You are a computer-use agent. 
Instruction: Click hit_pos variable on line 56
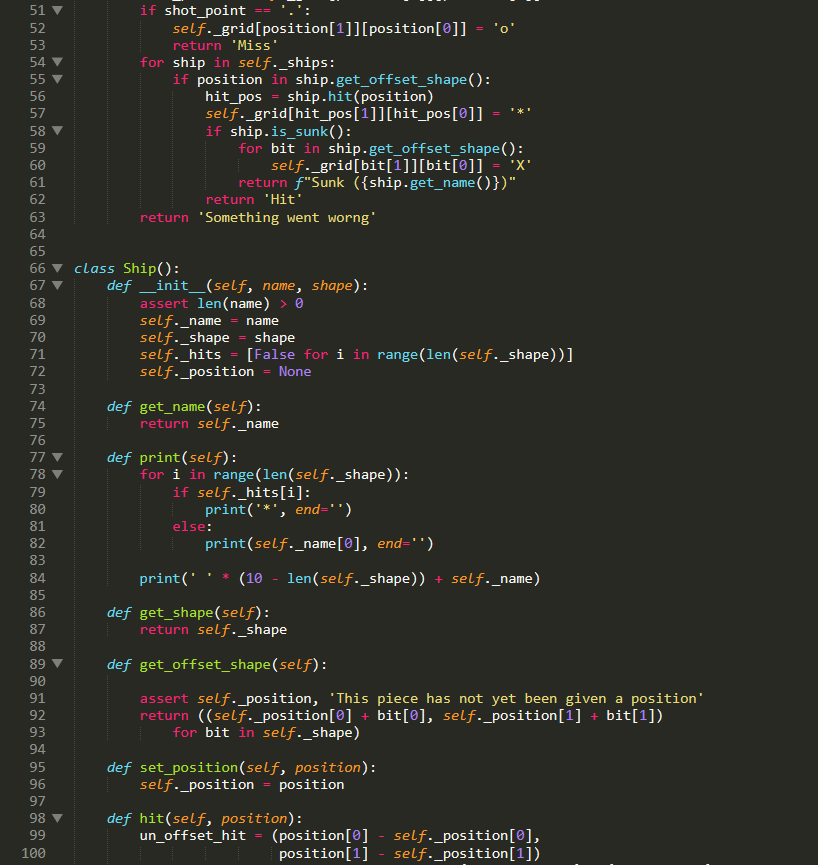234,97
